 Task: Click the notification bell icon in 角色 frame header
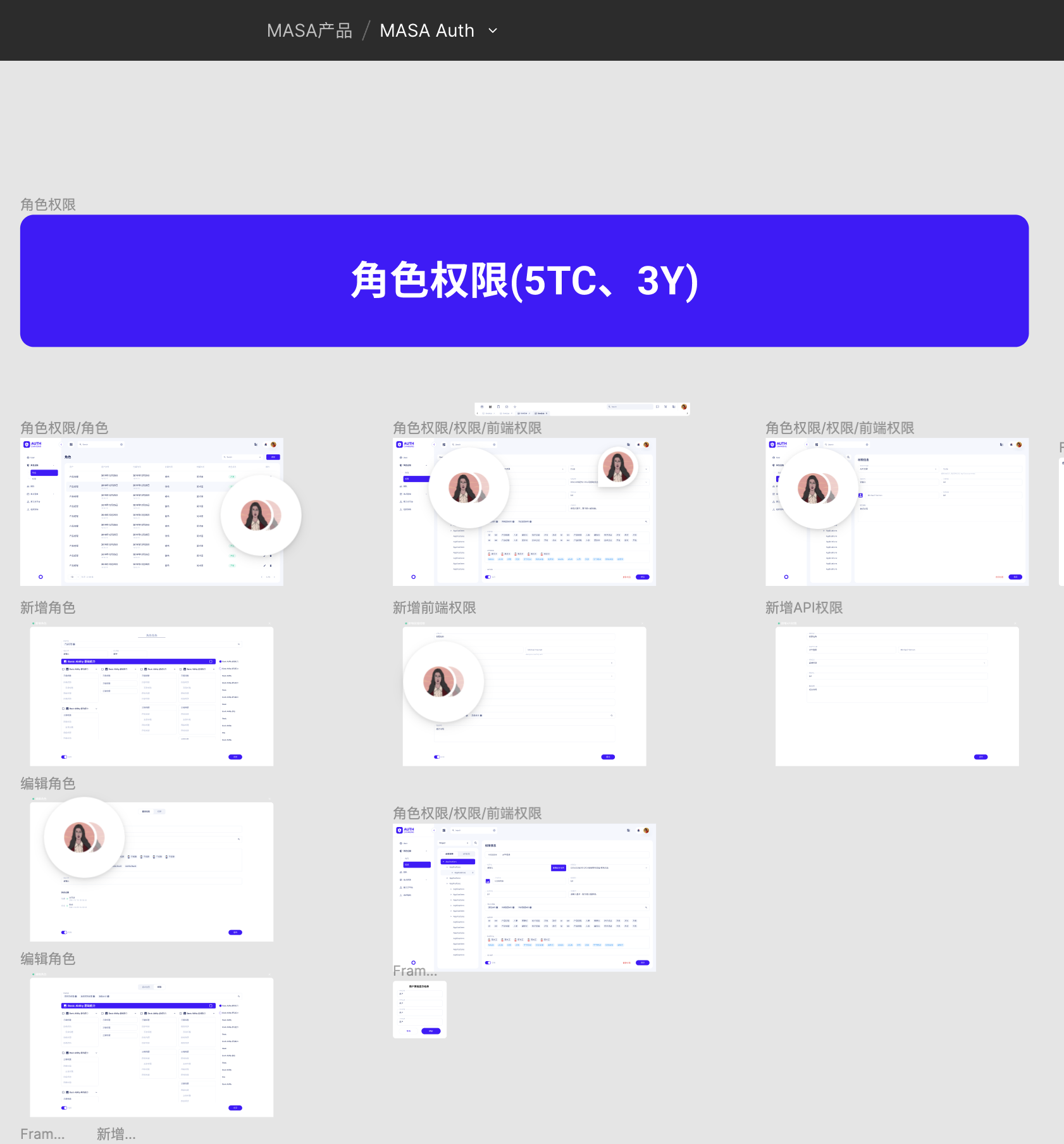[266, 444]
